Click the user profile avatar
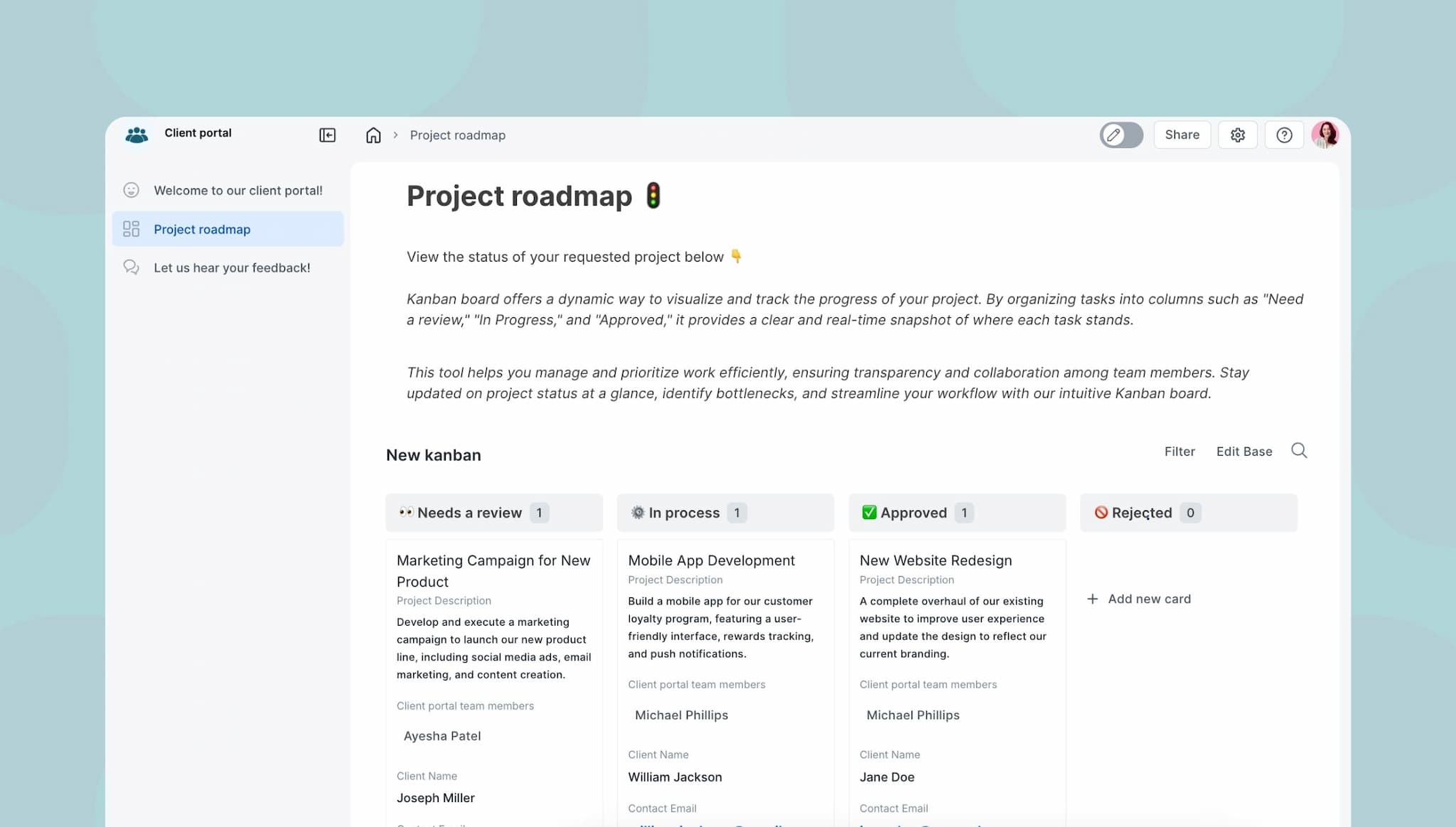Screen dimensions: 1456x827 (1324, 134)
